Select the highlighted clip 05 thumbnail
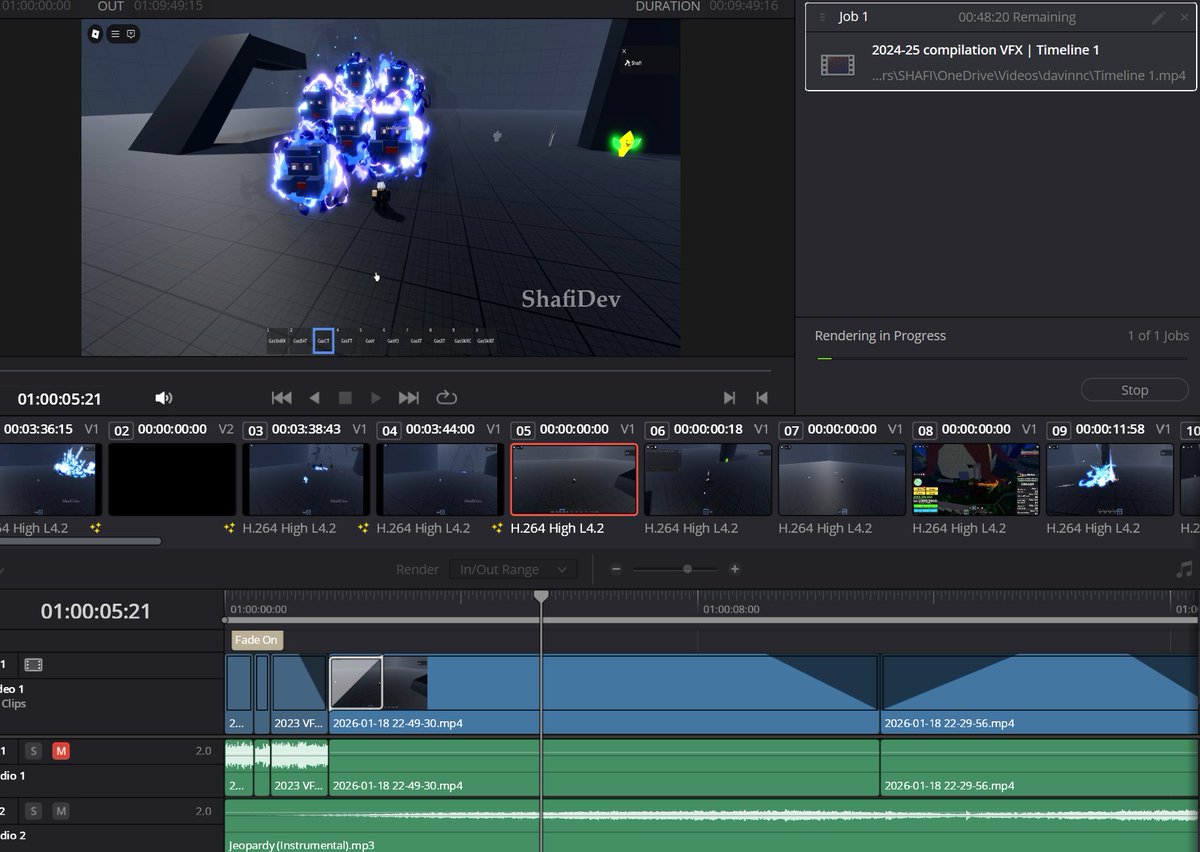The image size is (1200, 852). [574, 480]
